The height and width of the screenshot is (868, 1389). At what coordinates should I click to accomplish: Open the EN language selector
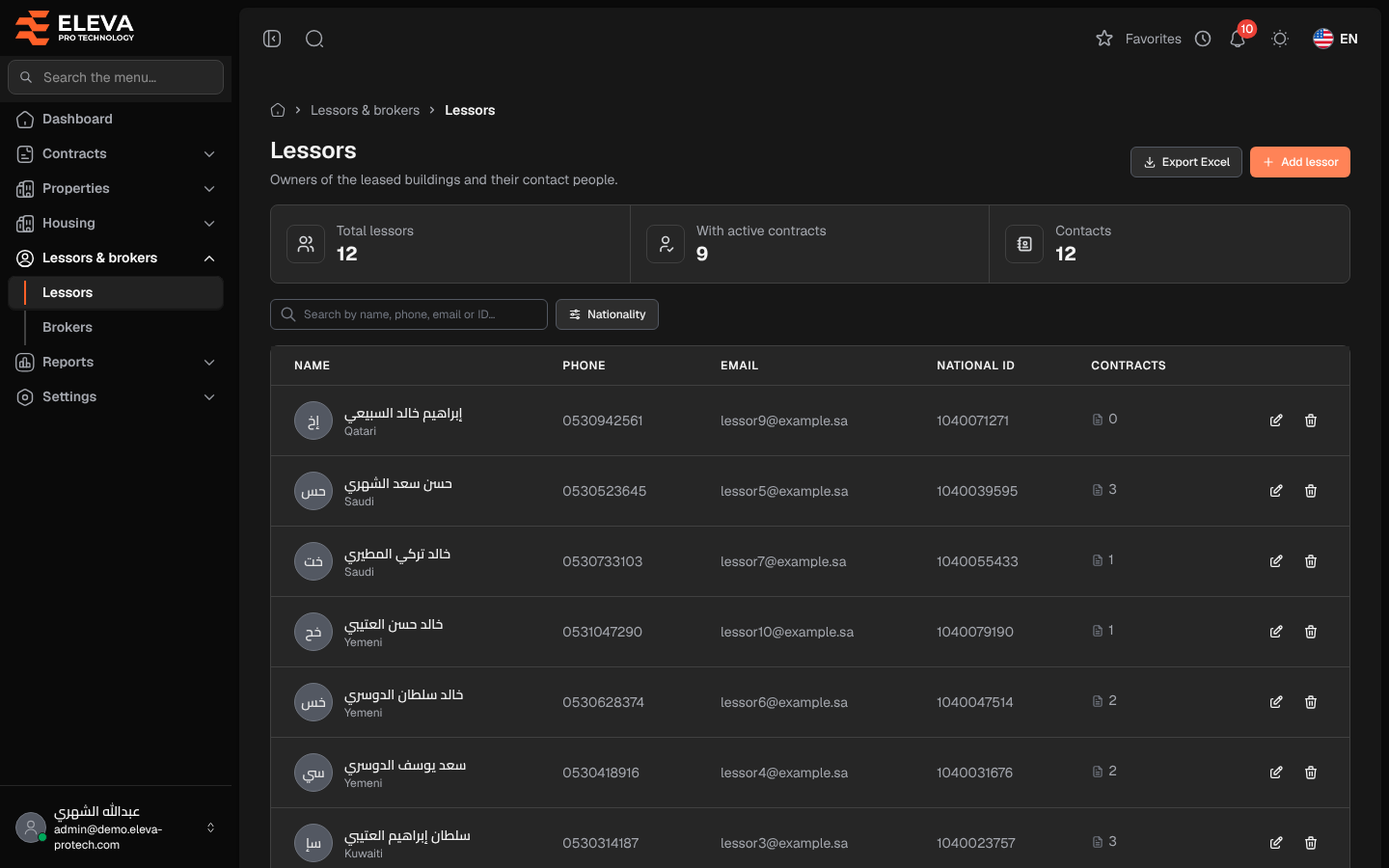tap(1335, 39)
